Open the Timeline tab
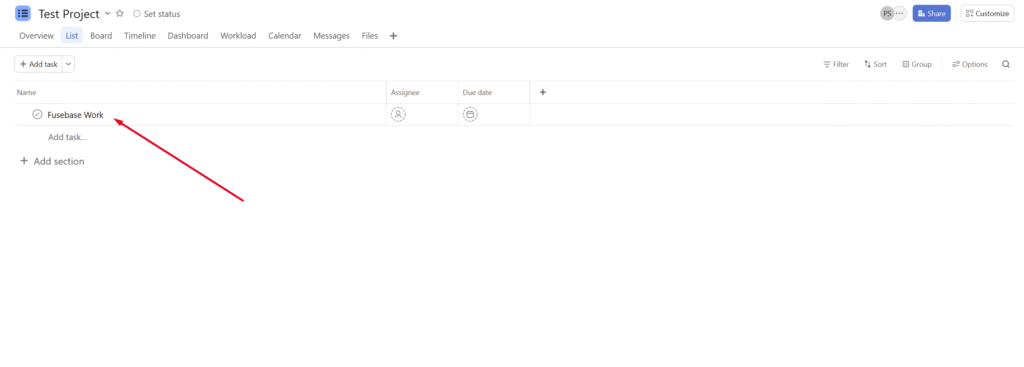1024x367 pixels. 140,36
